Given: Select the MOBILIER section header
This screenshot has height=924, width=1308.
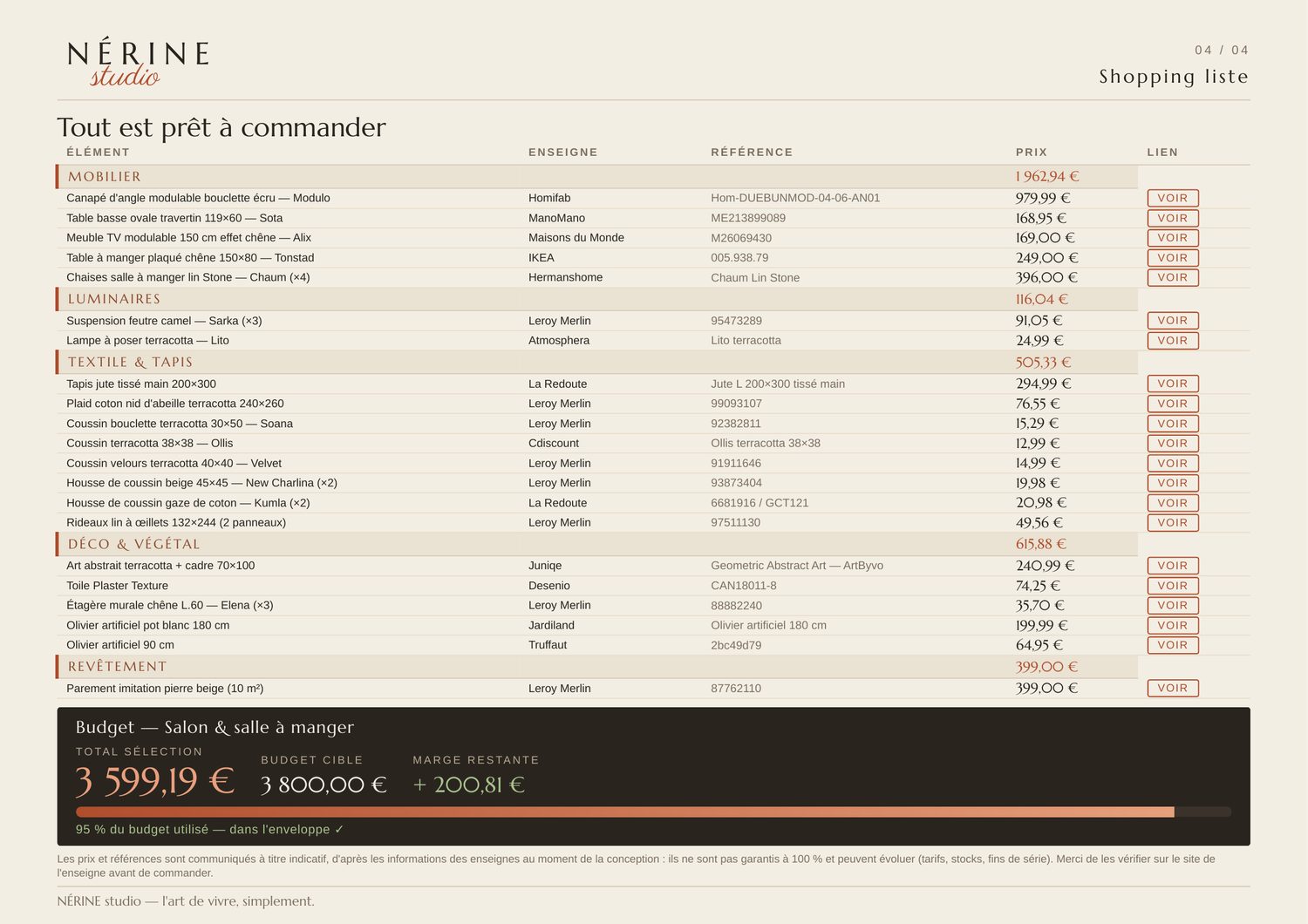Looking at the screenshot, I should click(597, 177).
